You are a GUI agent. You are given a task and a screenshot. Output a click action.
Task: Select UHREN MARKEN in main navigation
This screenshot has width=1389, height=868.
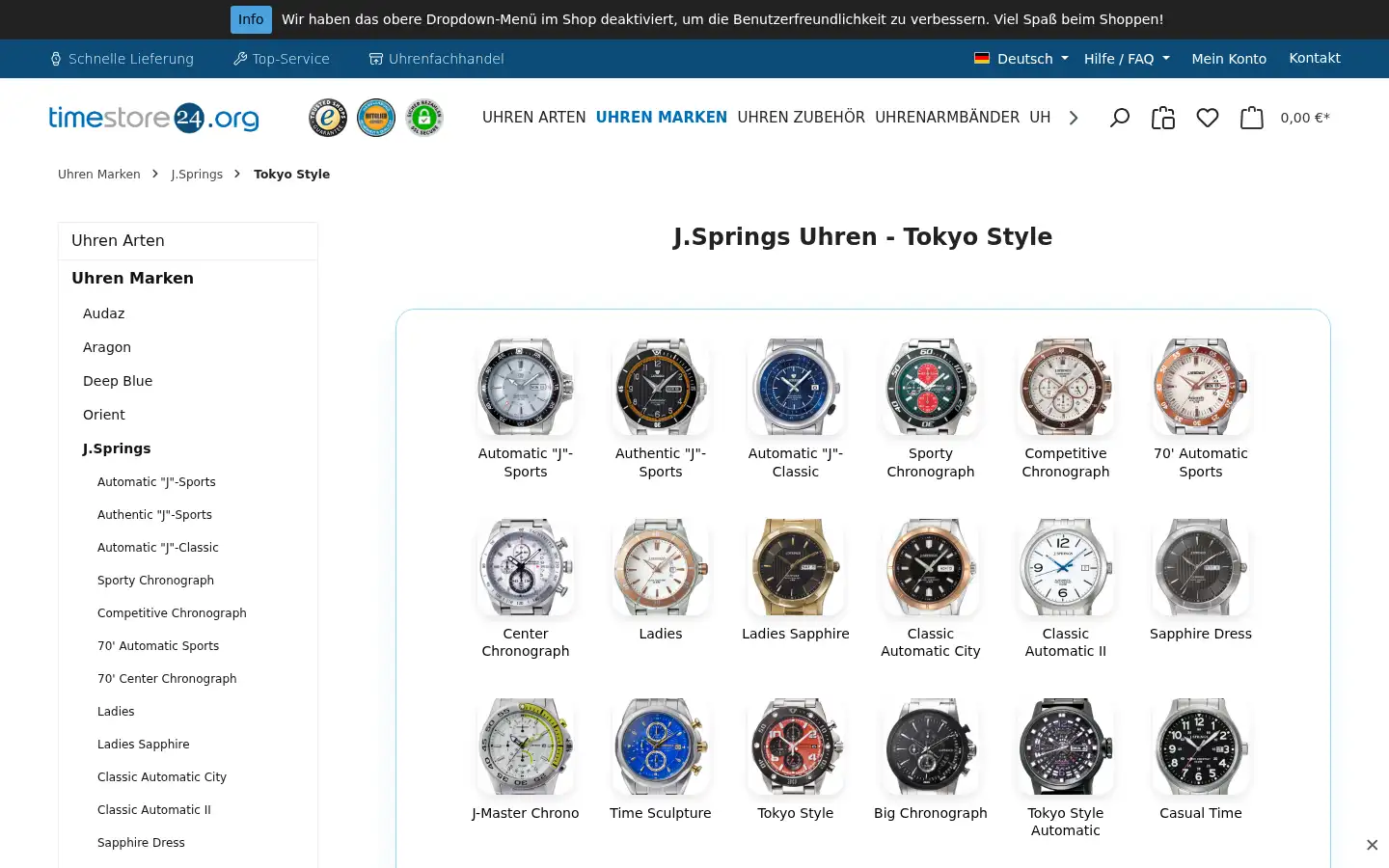click(662, 118)
